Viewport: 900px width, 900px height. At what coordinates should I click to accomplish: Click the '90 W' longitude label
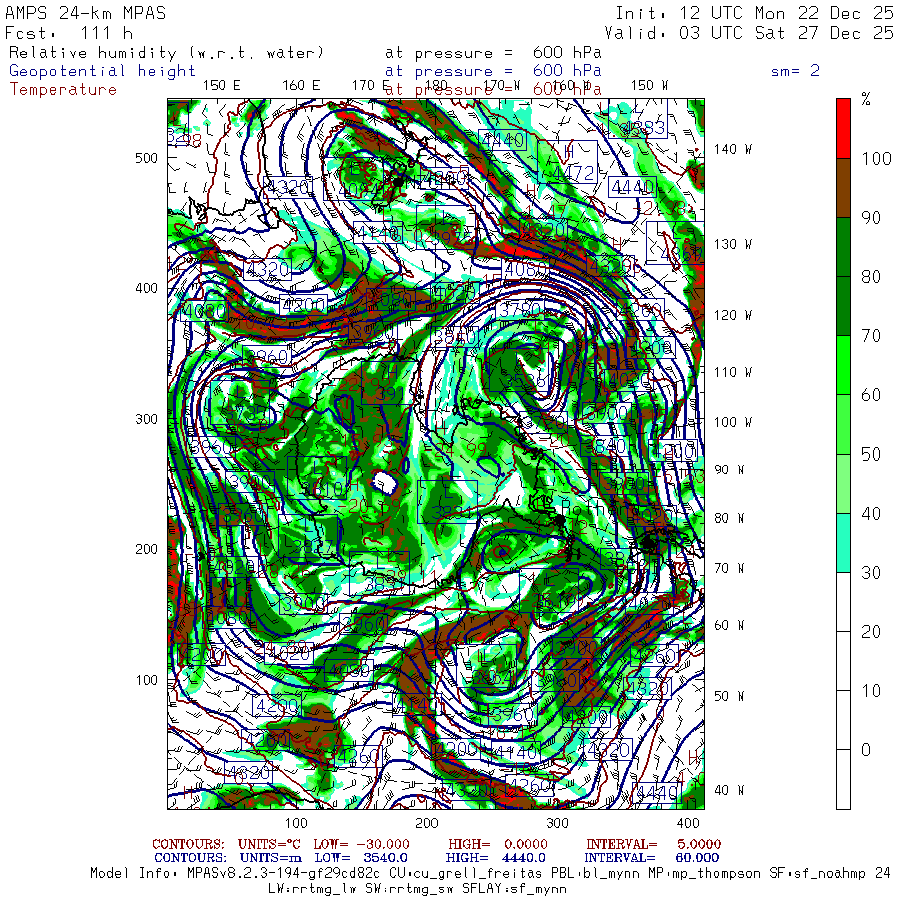click(x=729, y=470)
